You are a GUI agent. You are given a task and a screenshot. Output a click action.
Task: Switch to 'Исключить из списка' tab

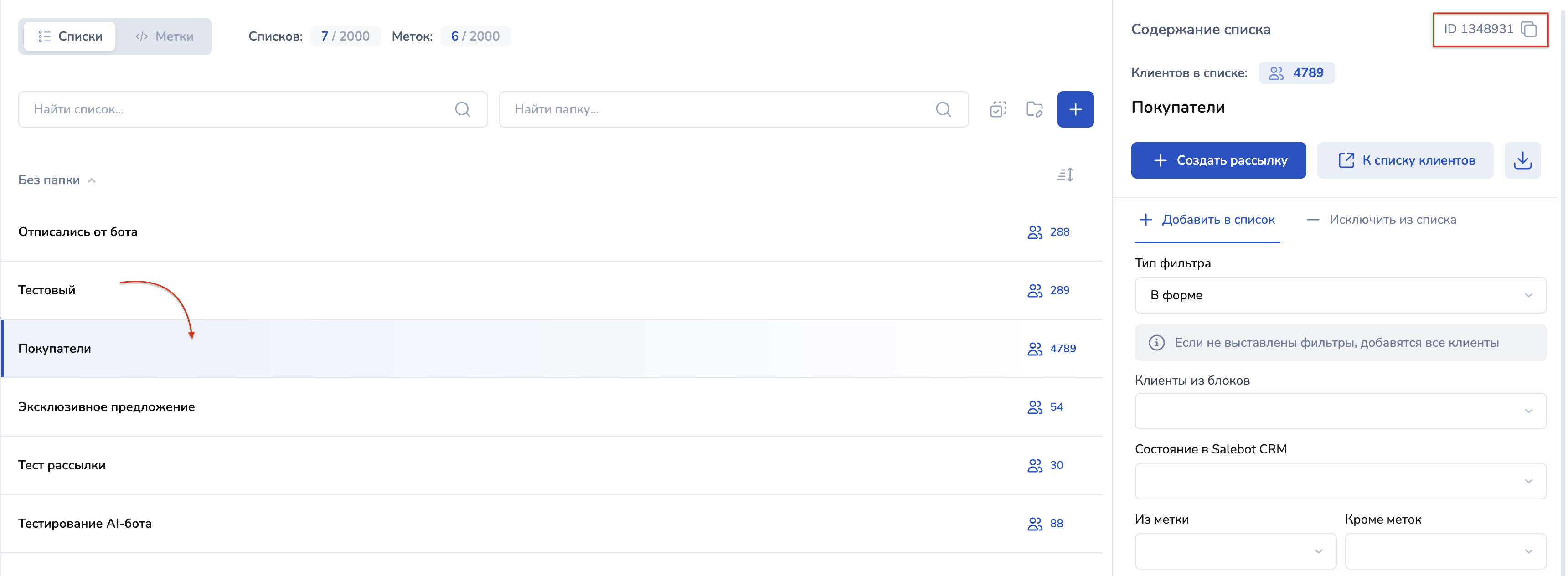(x=1381, y=220)
